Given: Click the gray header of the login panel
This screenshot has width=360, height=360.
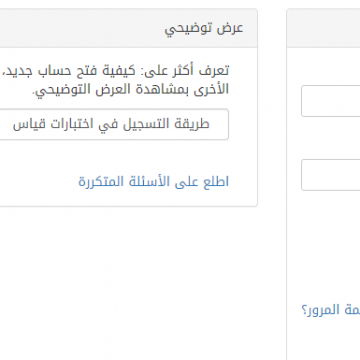Looking at the screenshot, I should tap(323, 28).
